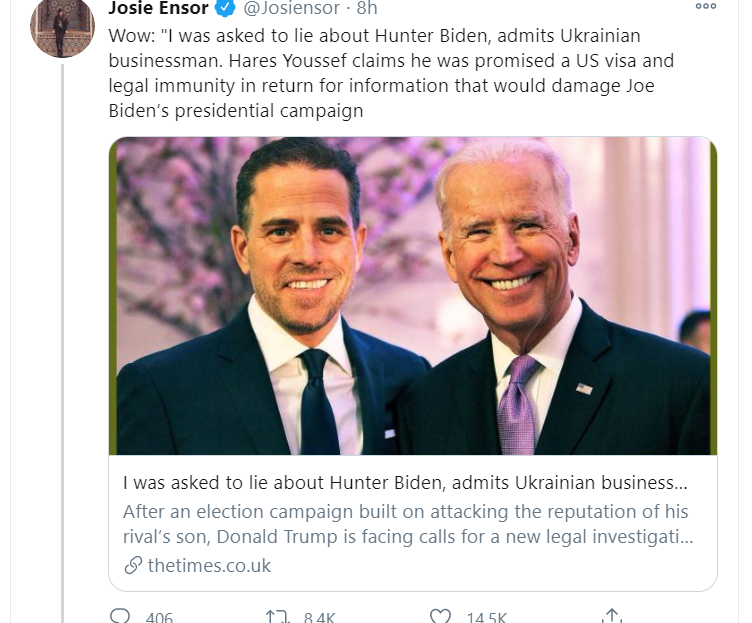Click the share arrow icon
Screen dimensions: 752x623
[612, 617]
